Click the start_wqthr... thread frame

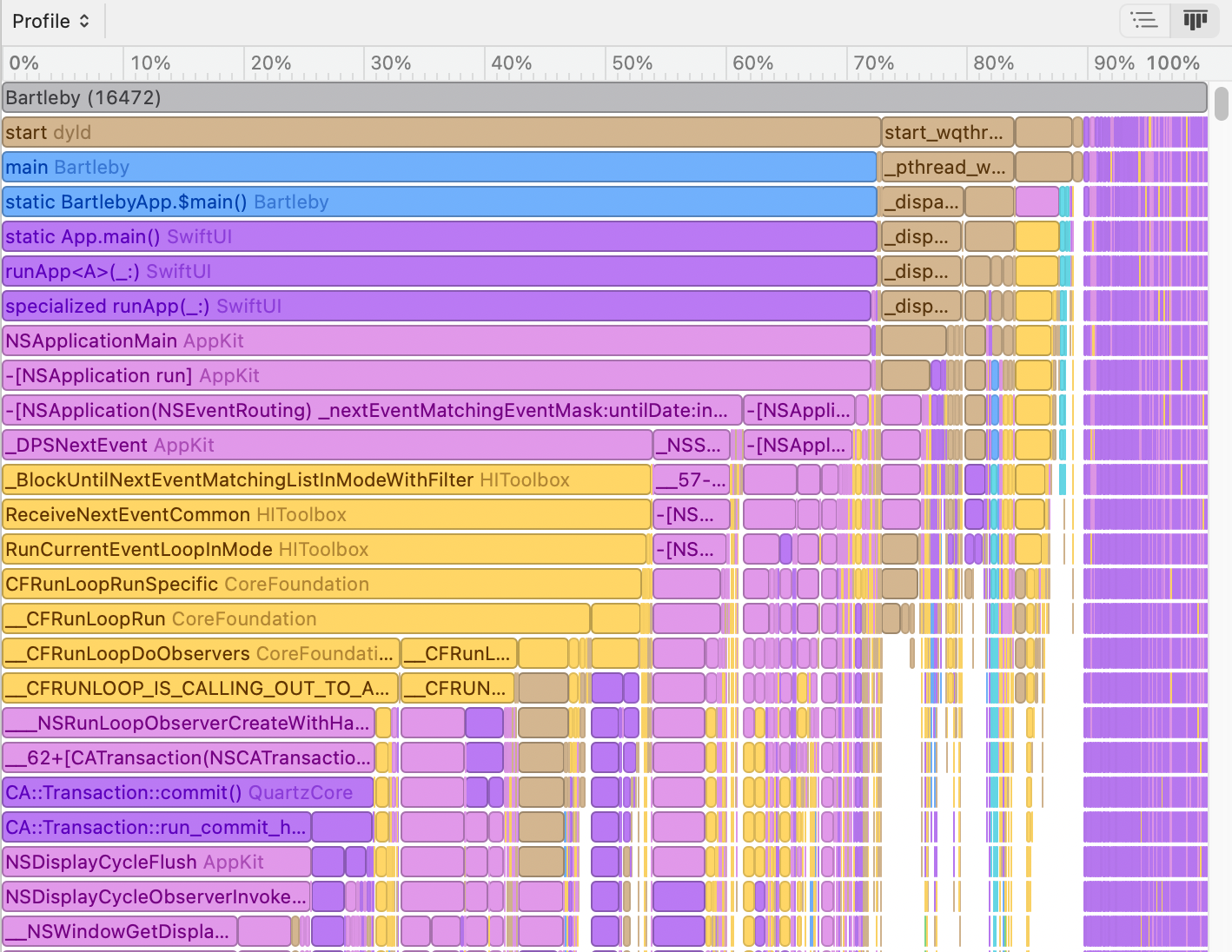point(946,132)
